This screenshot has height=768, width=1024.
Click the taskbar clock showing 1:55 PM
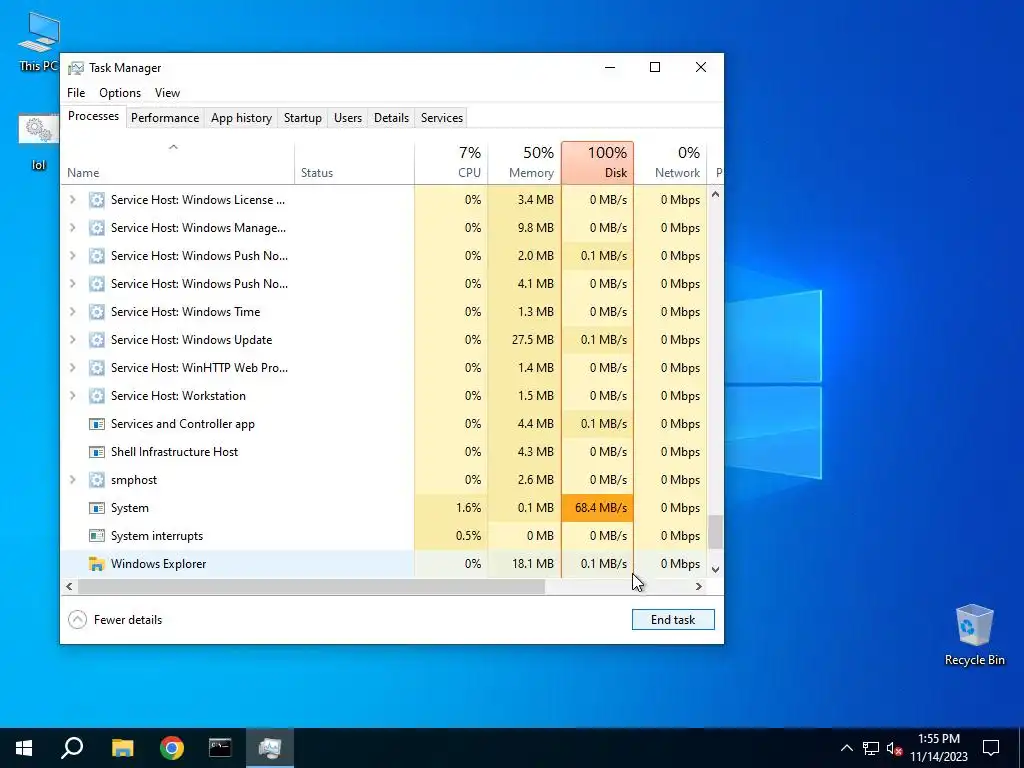(938, 748)
